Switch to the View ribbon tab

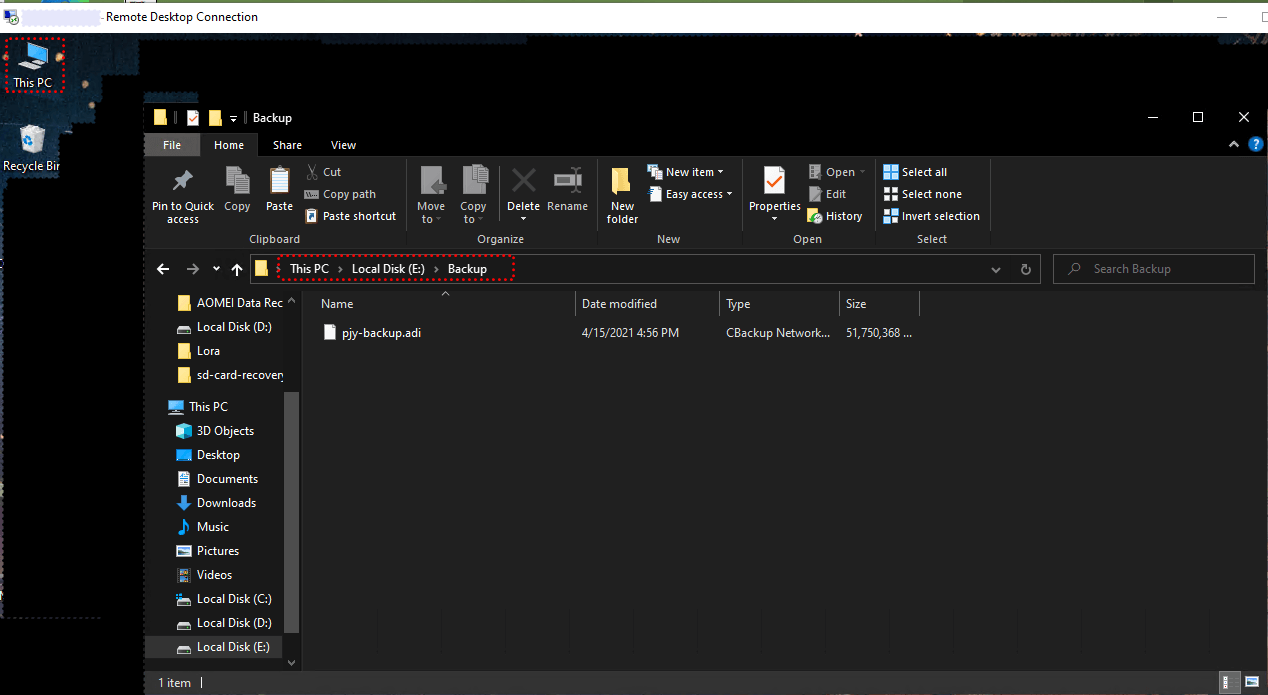click(343, 145)
